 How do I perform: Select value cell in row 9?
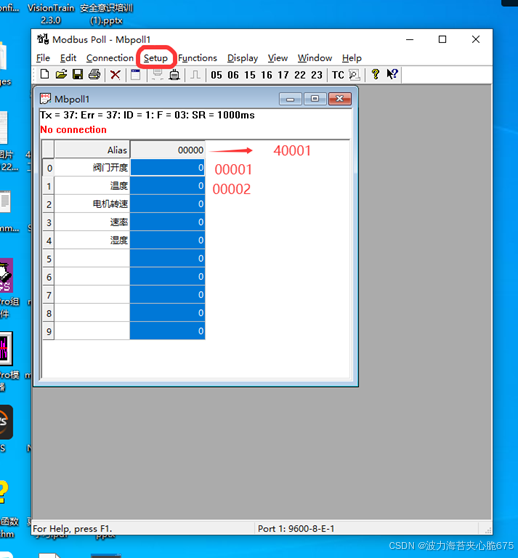pyautogui.click(x=168, y=331)
